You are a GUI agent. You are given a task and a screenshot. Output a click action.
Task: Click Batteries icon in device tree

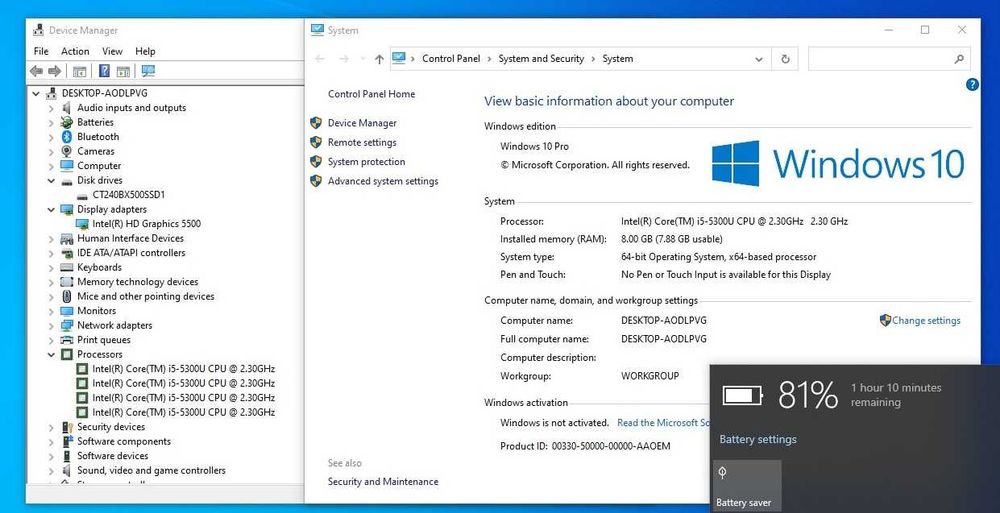[x=67, y=122]
